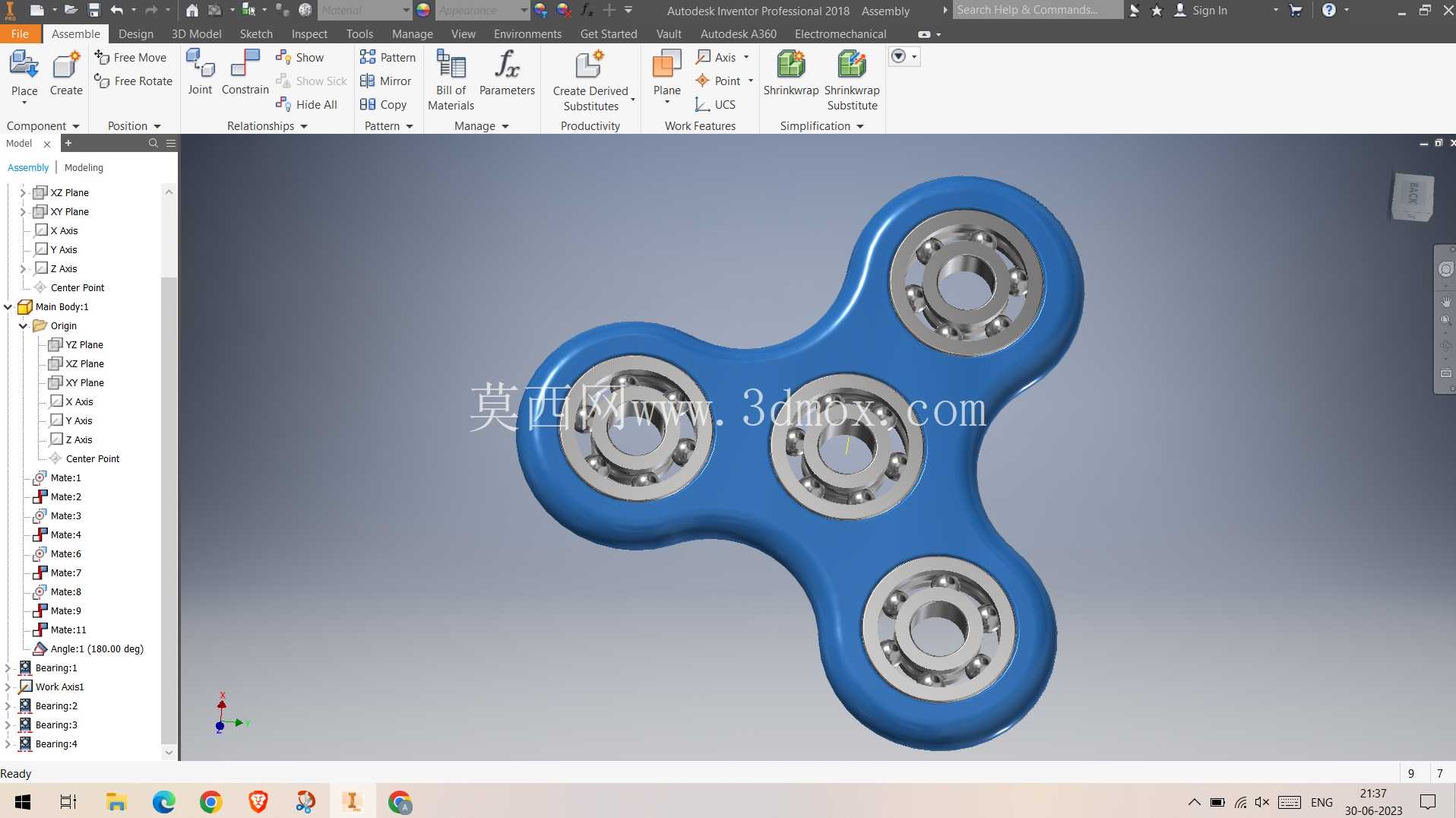1456x818 pixels.
Task: Click the Shrinkwrap tool
Action: click(x=791, y=72)
